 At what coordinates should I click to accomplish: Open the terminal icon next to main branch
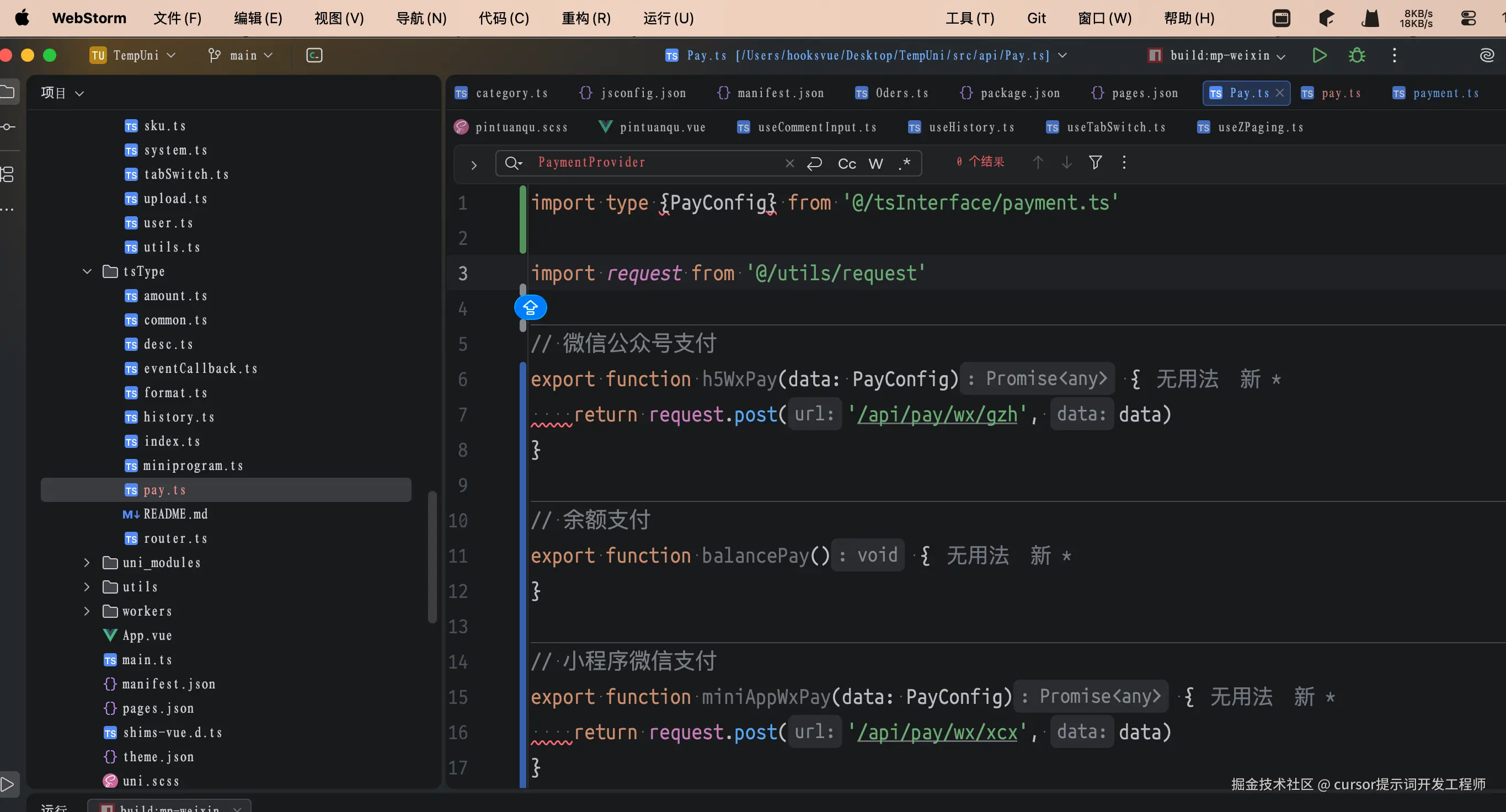[x=314, y=56]
